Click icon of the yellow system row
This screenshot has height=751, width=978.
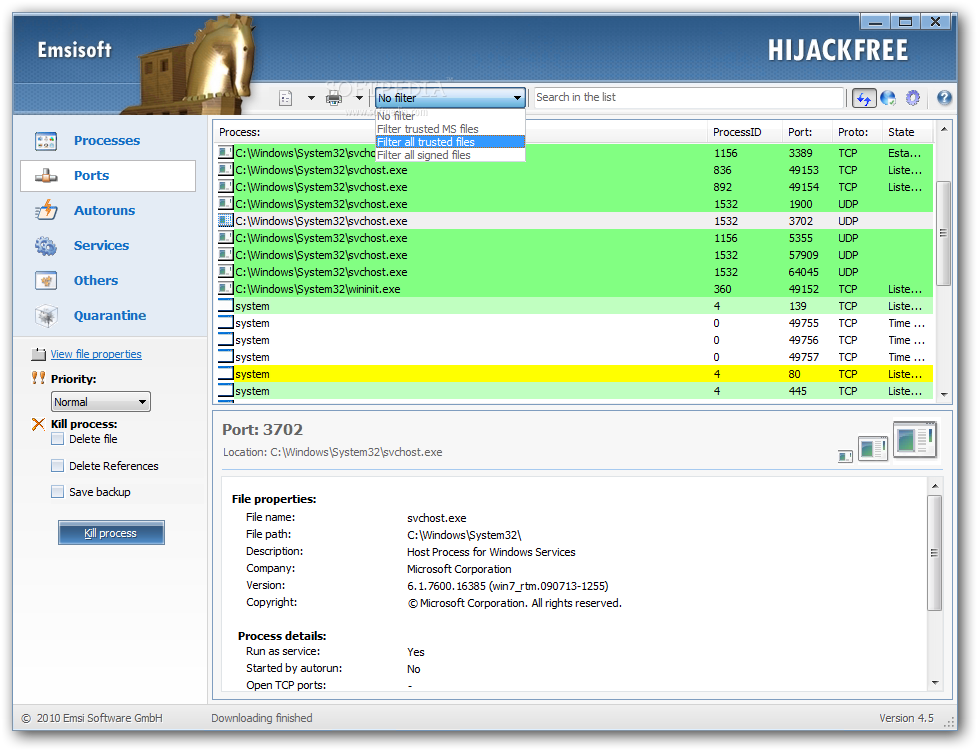point(225,374)
